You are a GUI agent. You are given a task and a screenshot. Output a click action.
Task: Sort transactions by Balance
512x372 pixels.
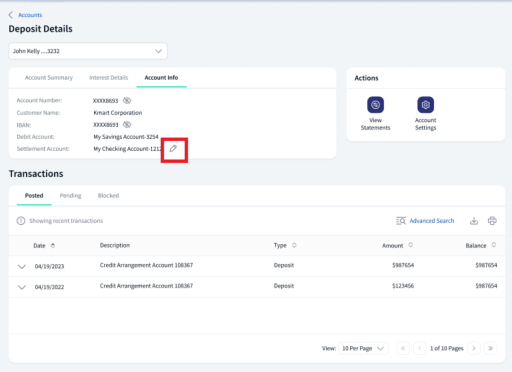coord(494,245)
